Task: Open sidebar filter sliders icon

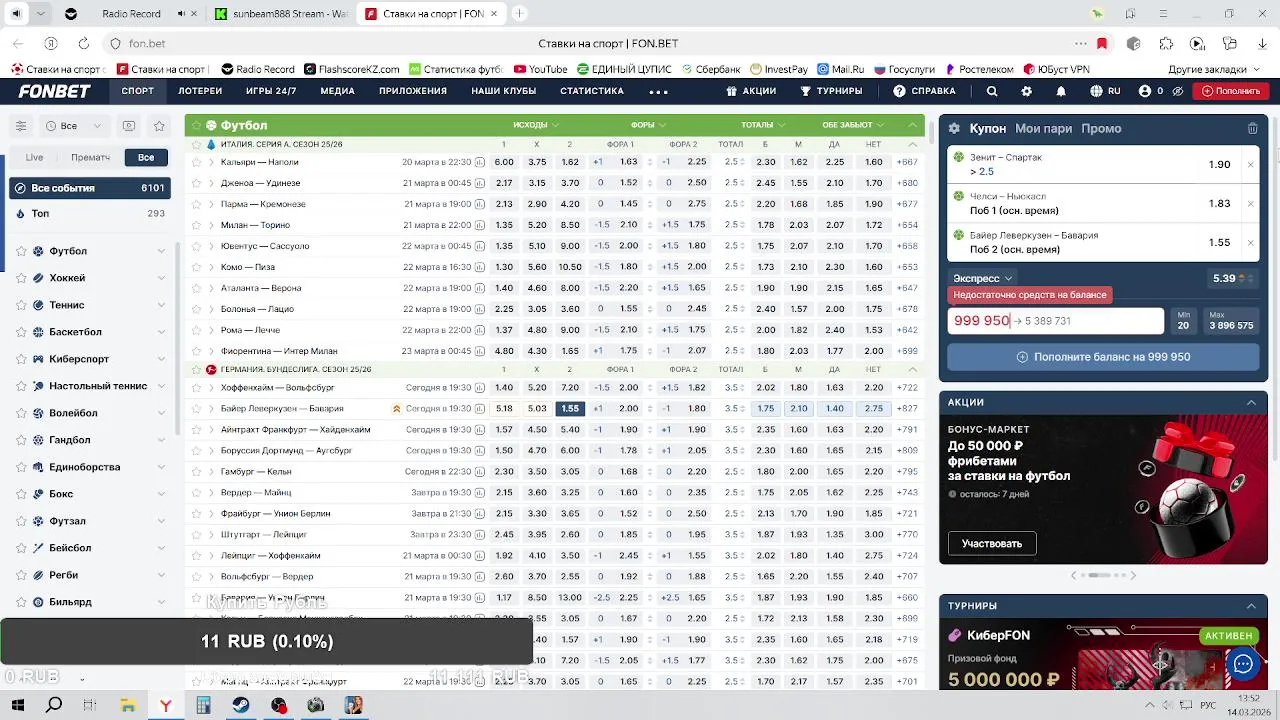Action: click(20, 126)
